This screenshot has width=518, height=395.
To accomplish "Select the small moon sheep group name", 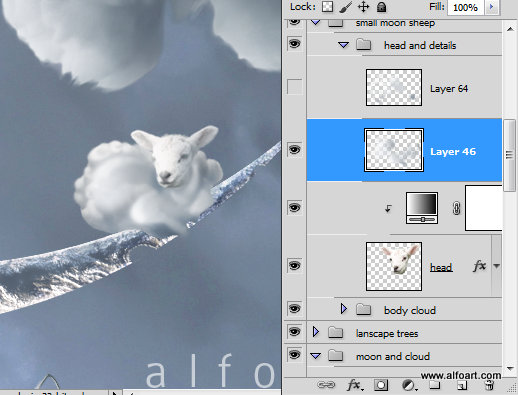I will click(395, 23).
